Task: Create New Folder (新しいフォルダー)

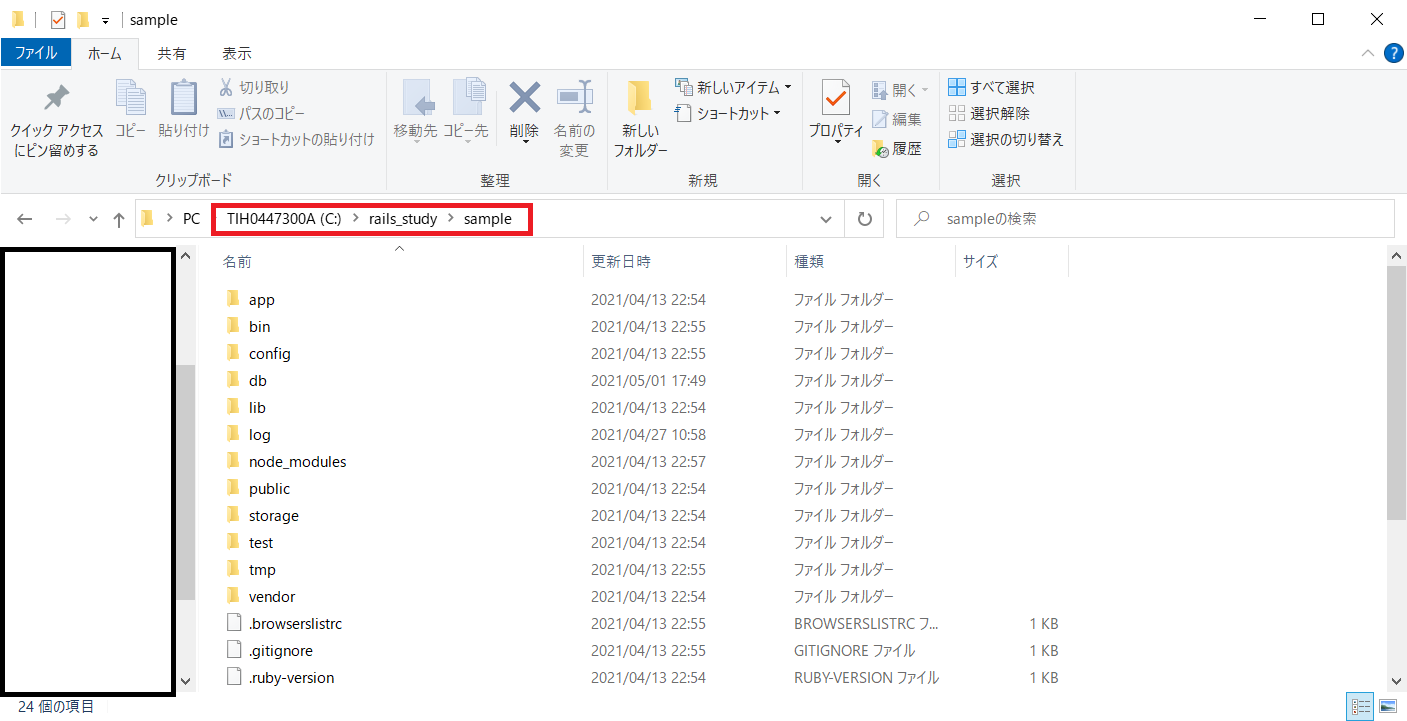Action: 640,118
